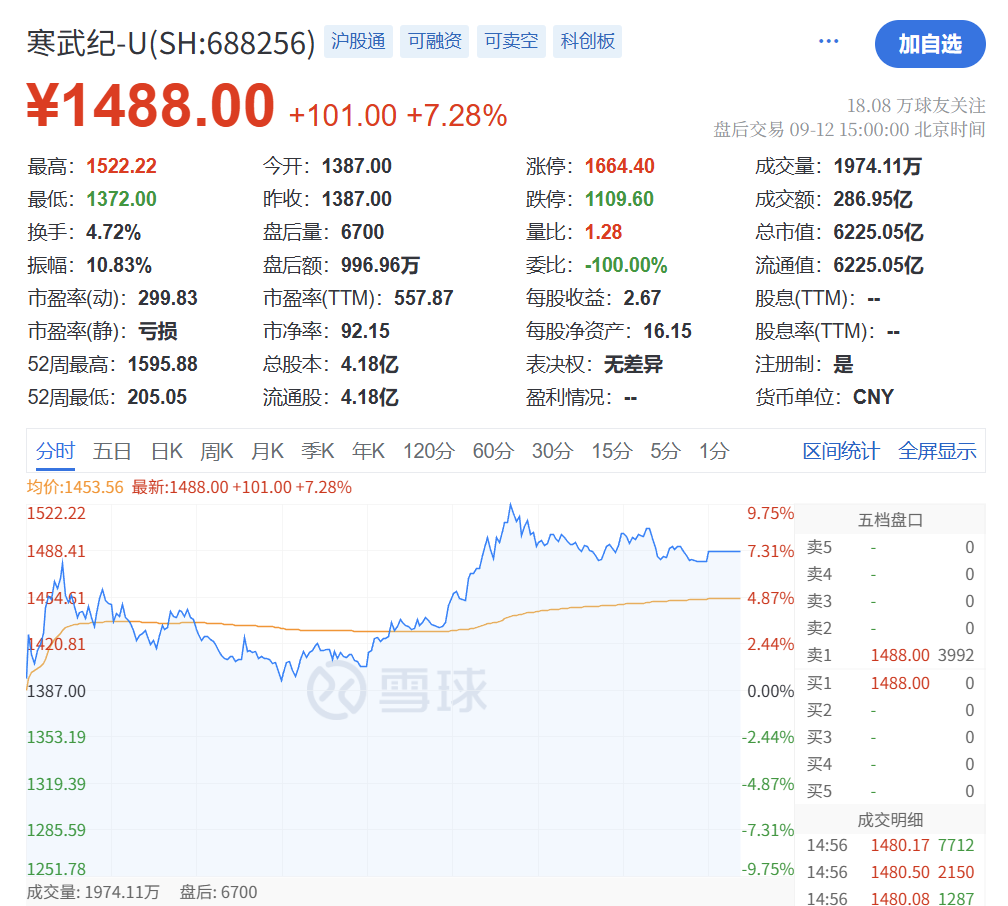Click the 委比 value -100.00%
The height and width of the screenshot is (906, 1008).
(626, 266)
